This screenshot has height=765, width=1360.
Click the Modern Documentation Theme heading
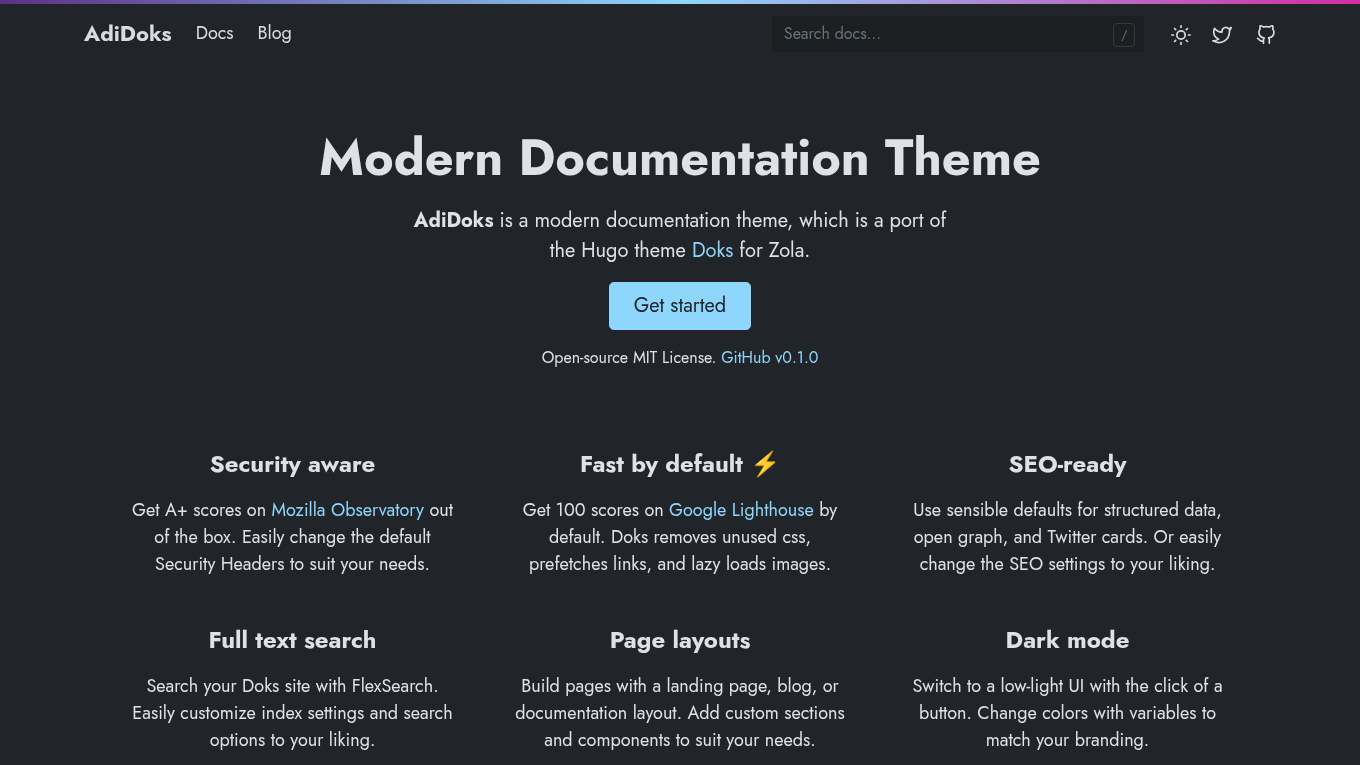[679, 158]
